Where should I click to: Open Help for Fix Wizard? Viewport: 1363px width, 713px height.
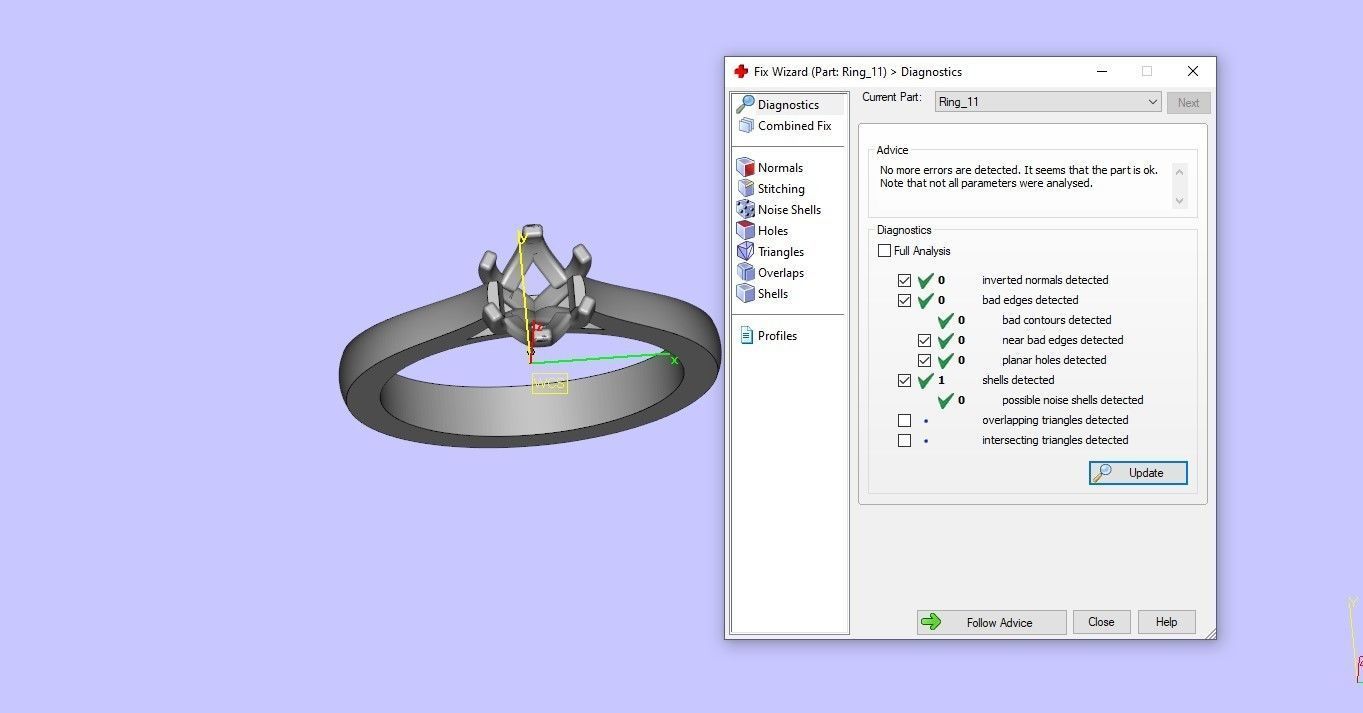pos(1166,622)
